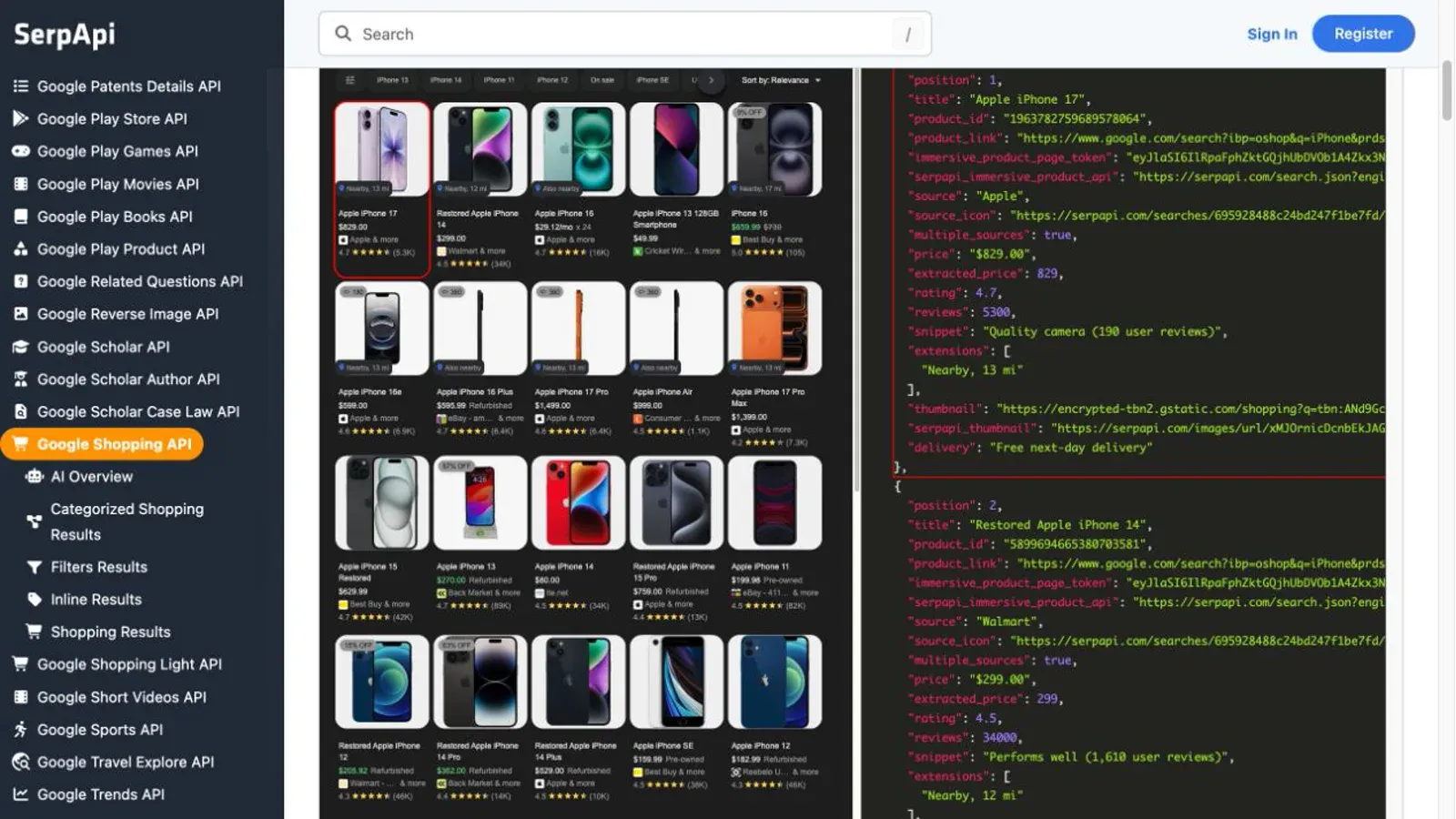This screenshot has width=1456, height=819.
Task: Open Google Trends API page
Action: pos(101,794)
